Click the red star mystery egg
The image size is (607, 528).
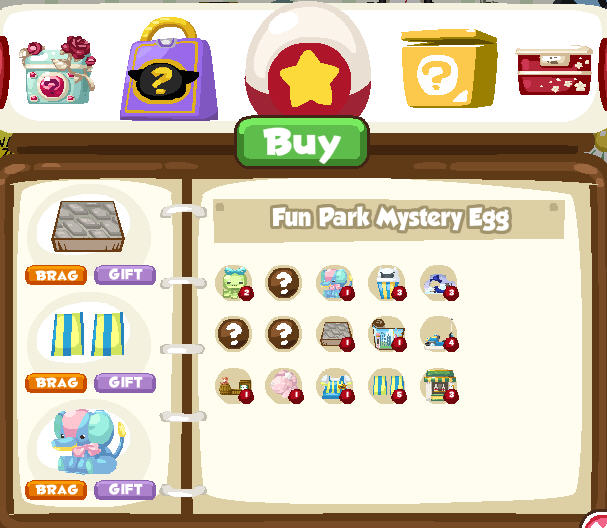pos(308,60)
